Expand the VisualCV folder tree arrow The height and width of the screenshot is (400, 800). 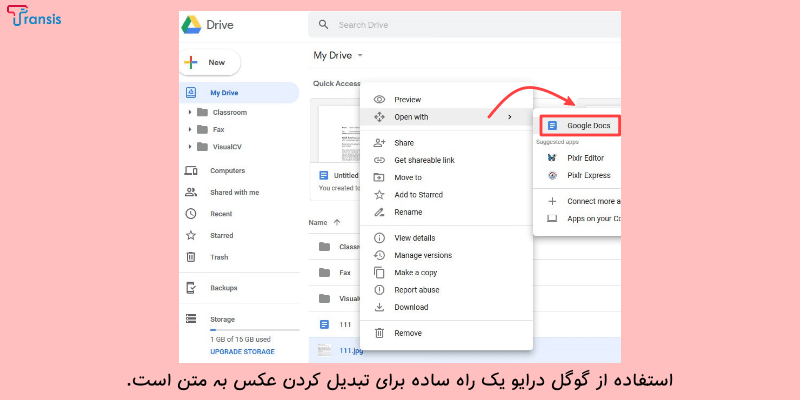190,147
